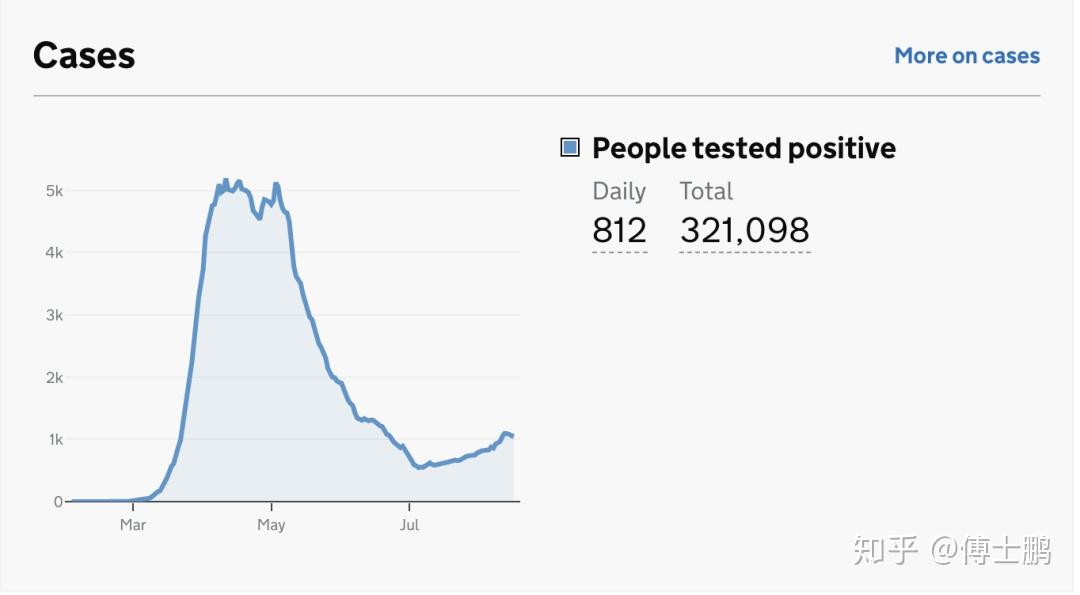
Task: Click the 0 y-axis label
Action: pos(58,502)
